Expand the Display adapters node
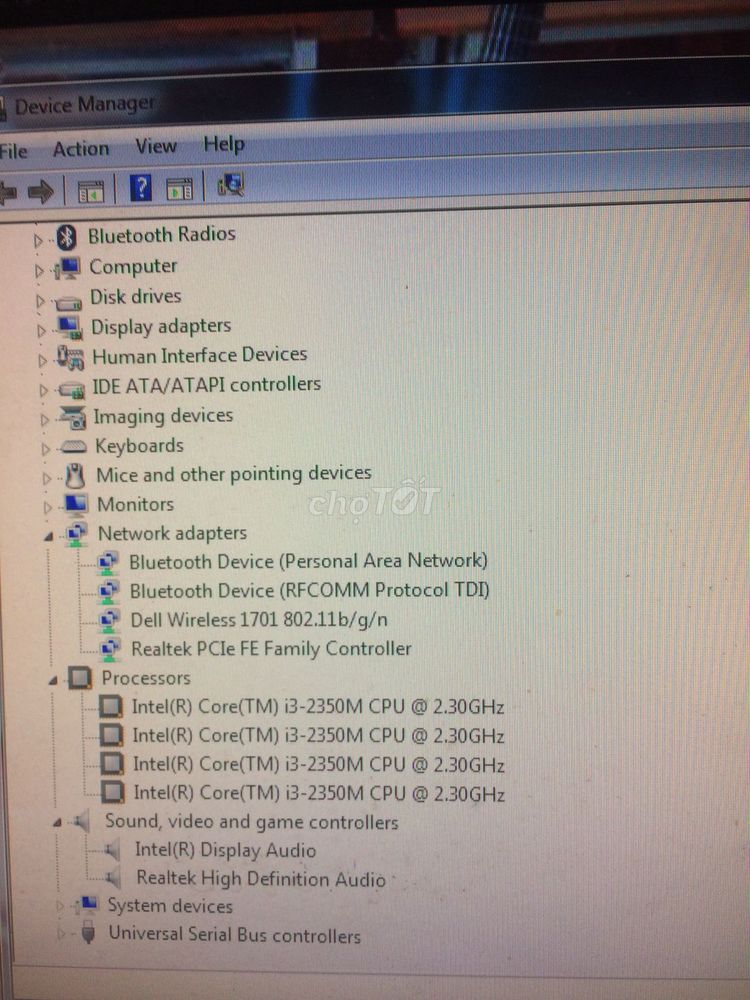This screenshot has height=1000, width=750. point(42,330)
